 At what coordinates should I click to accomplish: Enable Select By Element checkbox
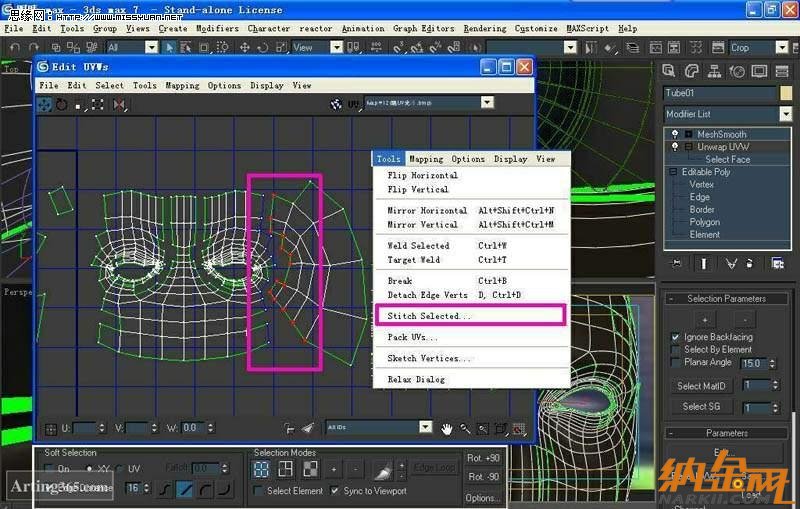pos(676,350)
